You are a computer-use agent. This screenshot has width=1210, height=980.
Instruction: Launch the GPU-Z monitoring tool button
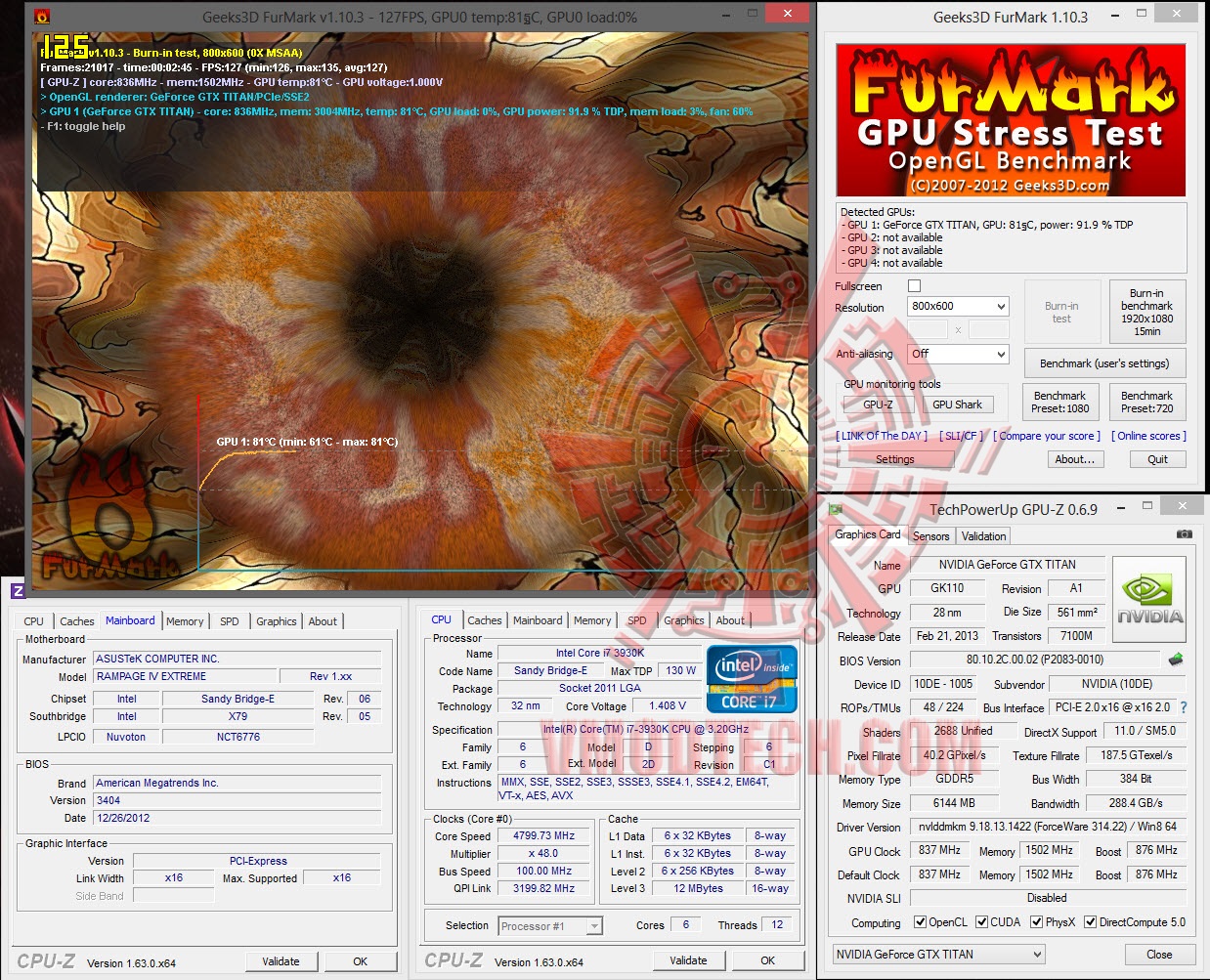coord(878,405)
